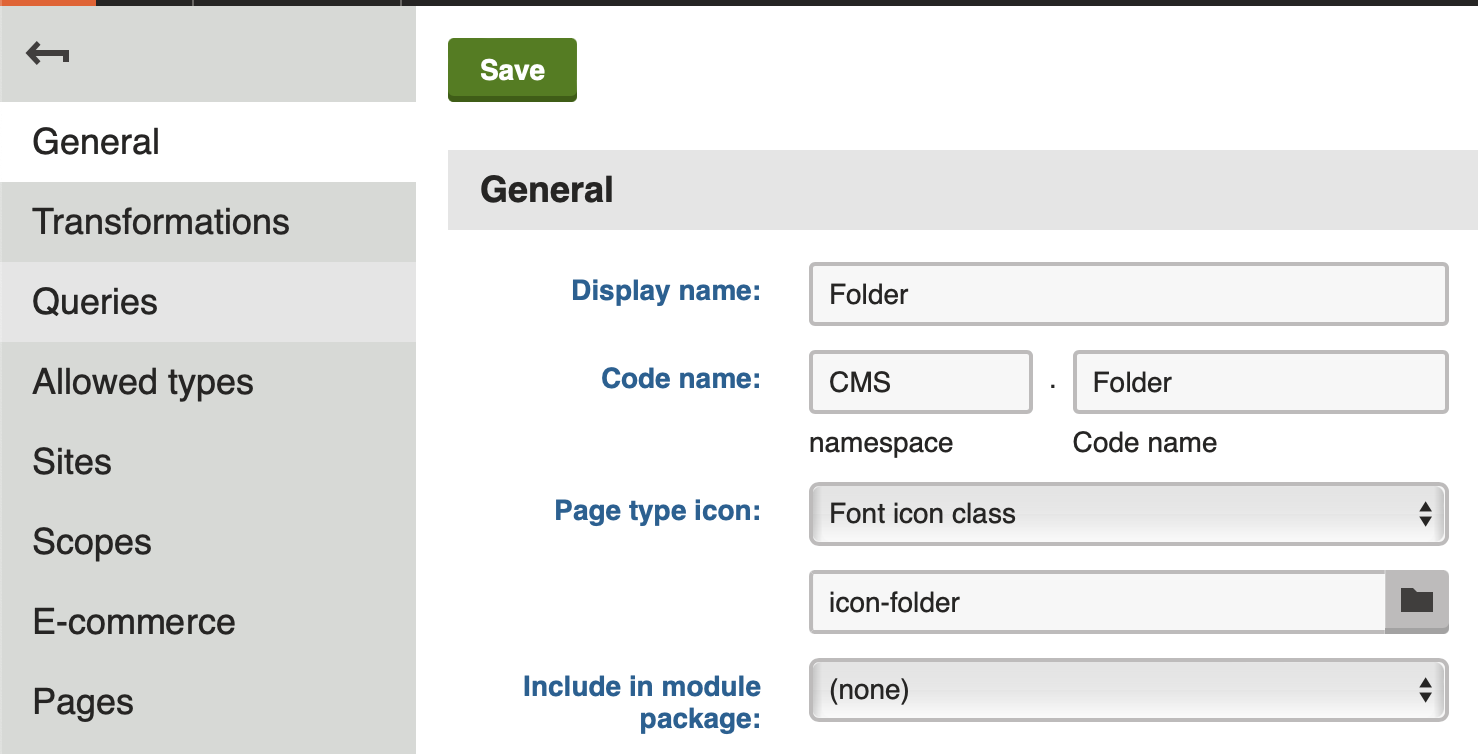The height and width of the screenshot is (754, 1478).
Task: Go to the Allowed types tab
Action: [x=208, y=382]
